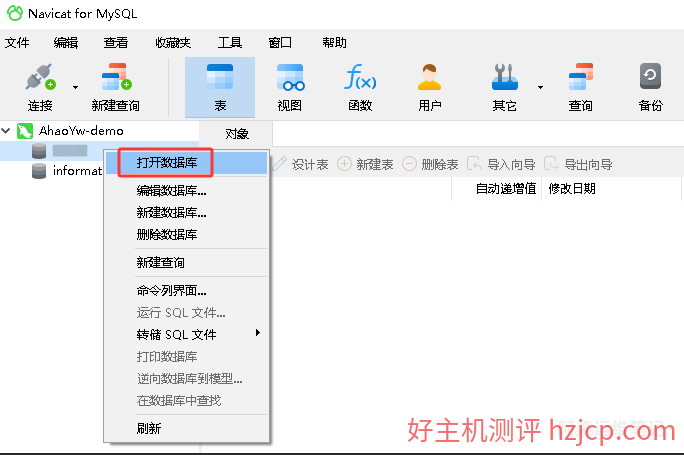This screenshot has width=684, height=455.
Task: Click the Import Wizard icon
Action: pos(474,164)
